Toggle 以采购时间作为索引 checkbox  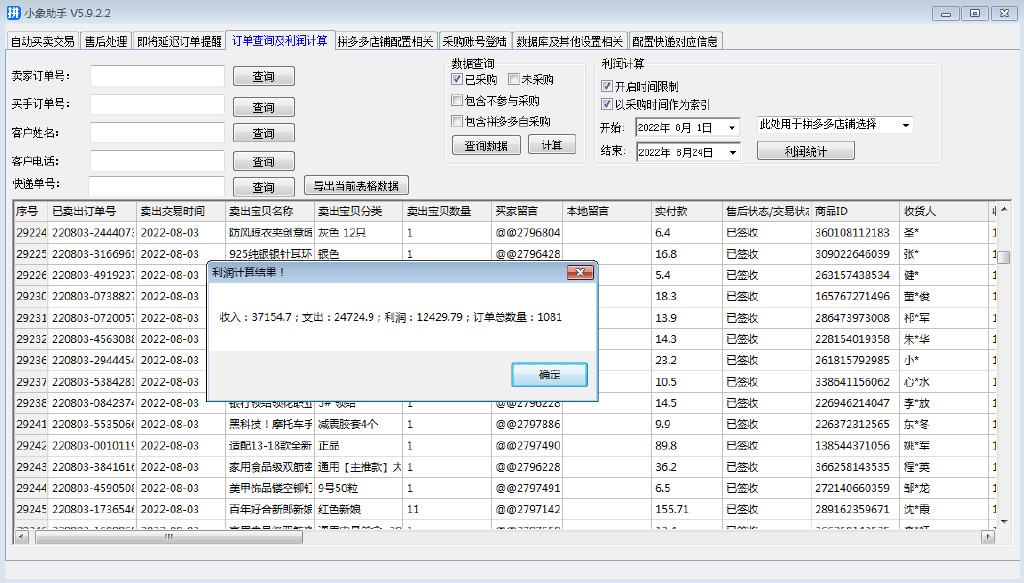click(x=607, y=104)
